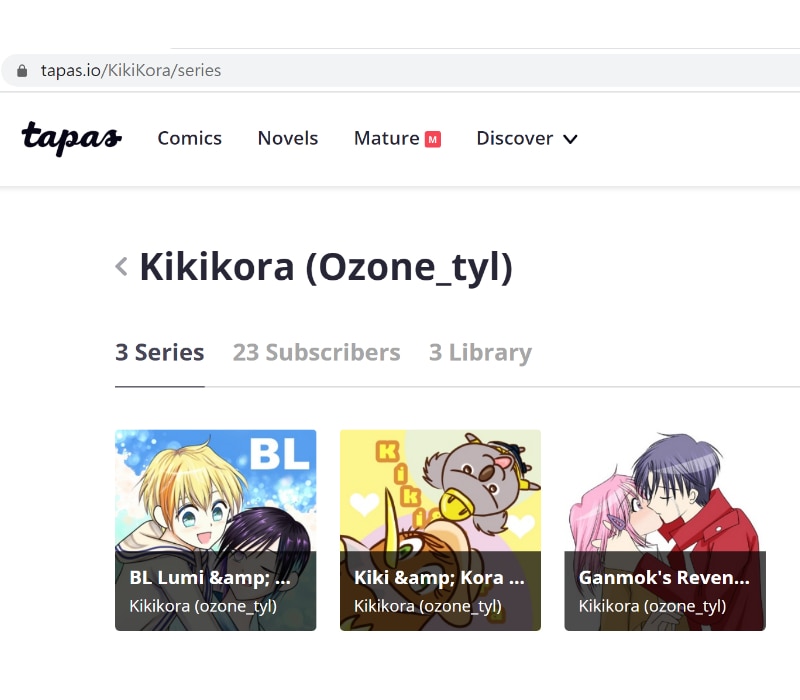Open the Comics menu

pyautogui.click(x=189, y=138)
